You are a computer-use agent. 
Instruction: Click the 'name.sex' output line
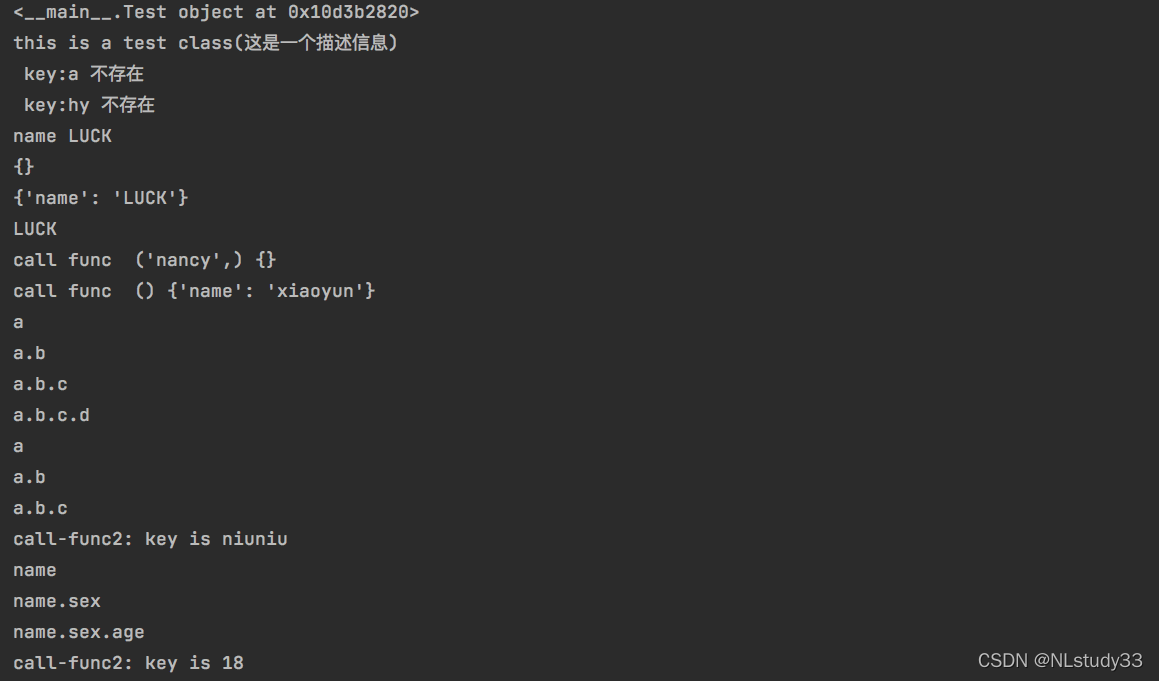(x=57, y=601)
